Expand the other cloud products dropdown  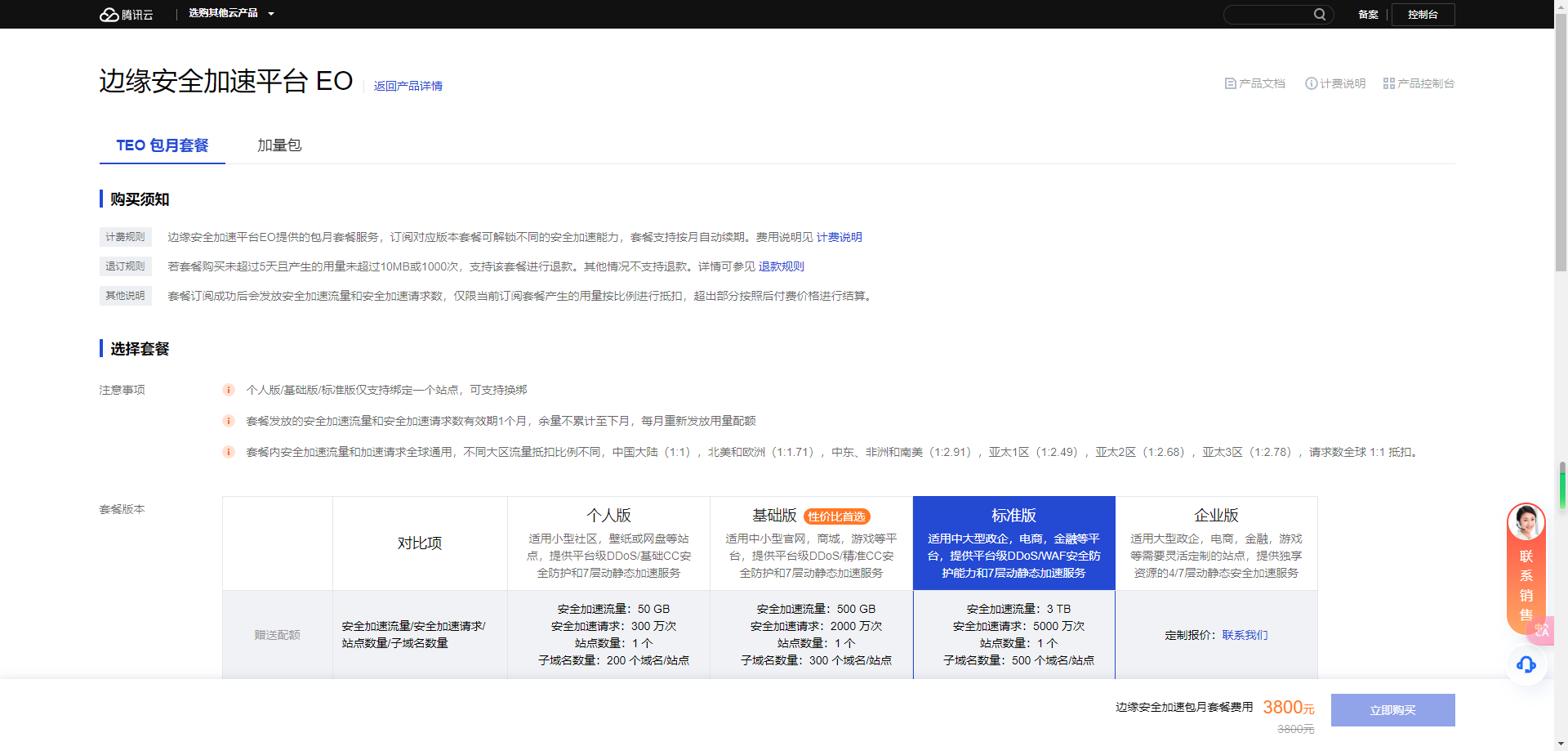tap(231, 14)
